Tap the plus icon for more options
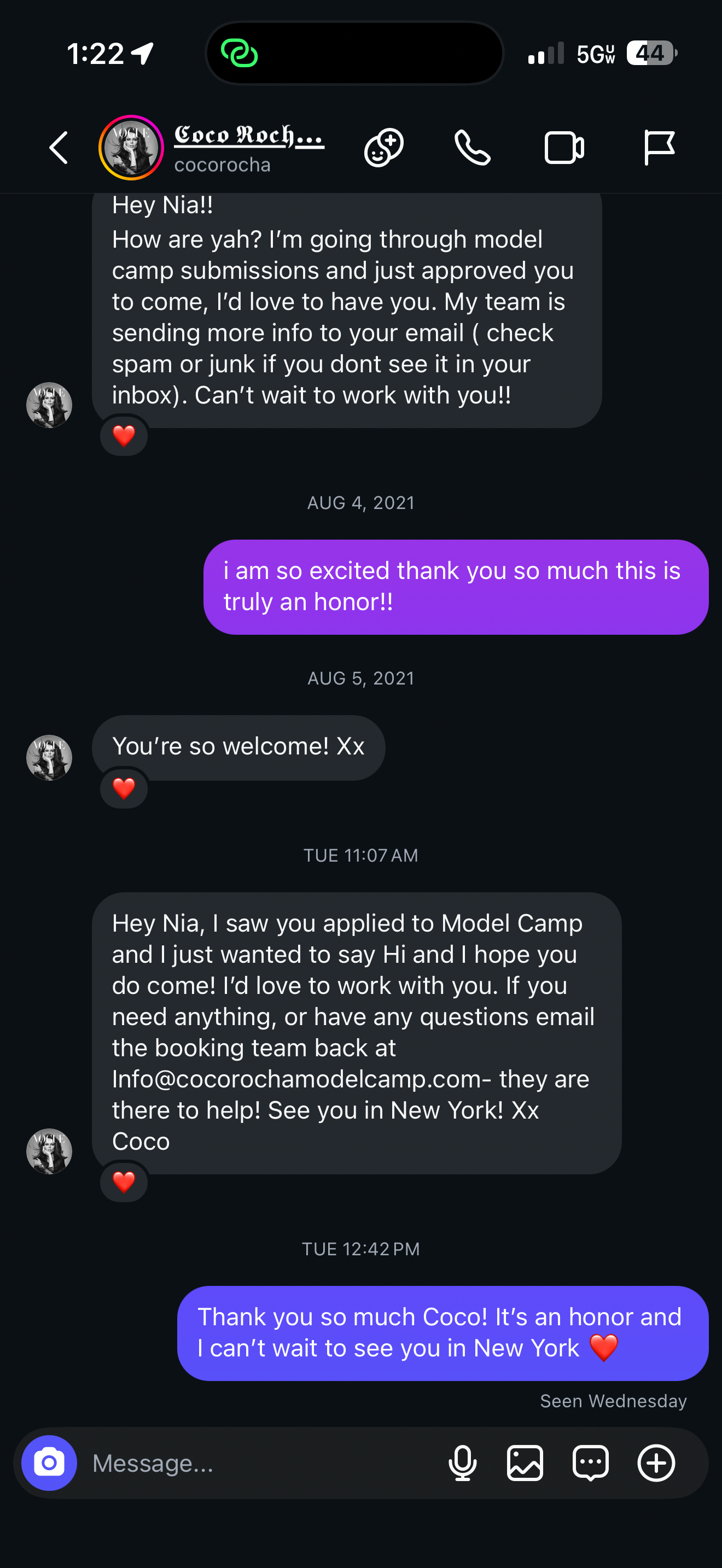This screenshot has height=1568, width=722. 656,1462
